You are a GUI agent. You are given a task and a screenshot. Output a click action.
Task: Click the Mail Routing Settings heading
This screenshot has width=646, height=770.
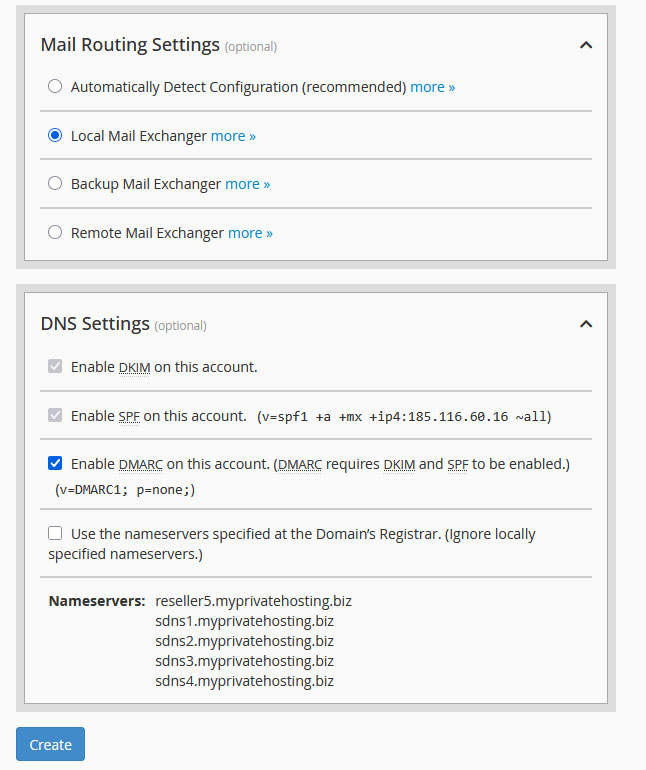coord(130,45)
